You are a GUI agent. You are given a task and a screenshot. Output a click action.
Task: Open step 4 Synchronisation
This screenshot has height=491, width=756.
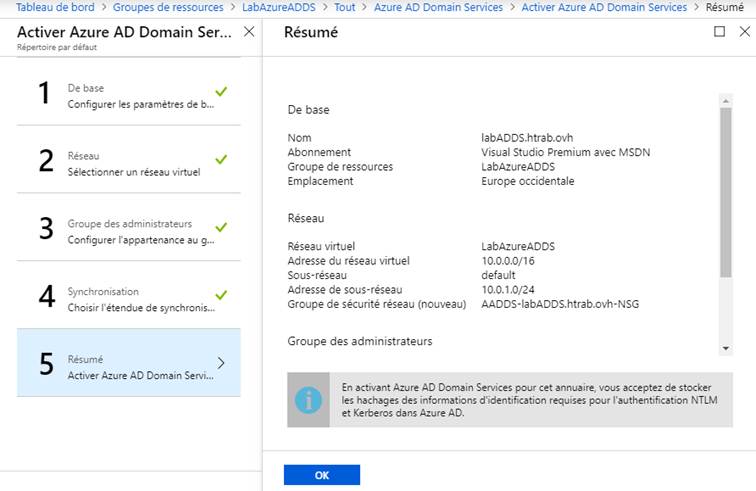pos(129,295)
